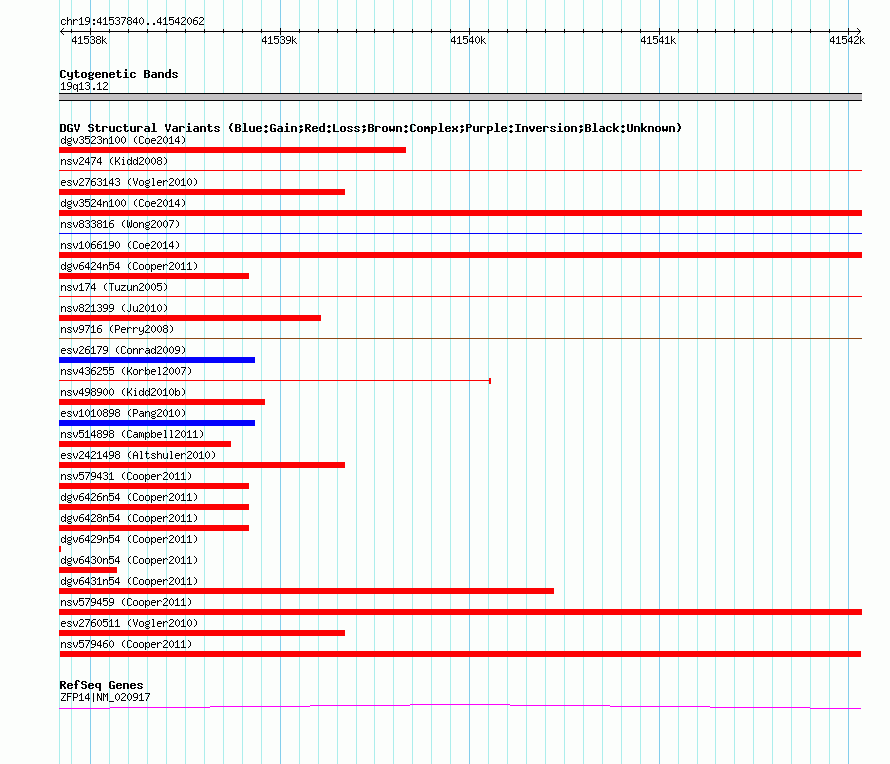Image resolution: width=890 pixels, height=764 pixels.
Task: Click the nsv2474 (Kidd2008) variant label
Action: tap(114, 161)
